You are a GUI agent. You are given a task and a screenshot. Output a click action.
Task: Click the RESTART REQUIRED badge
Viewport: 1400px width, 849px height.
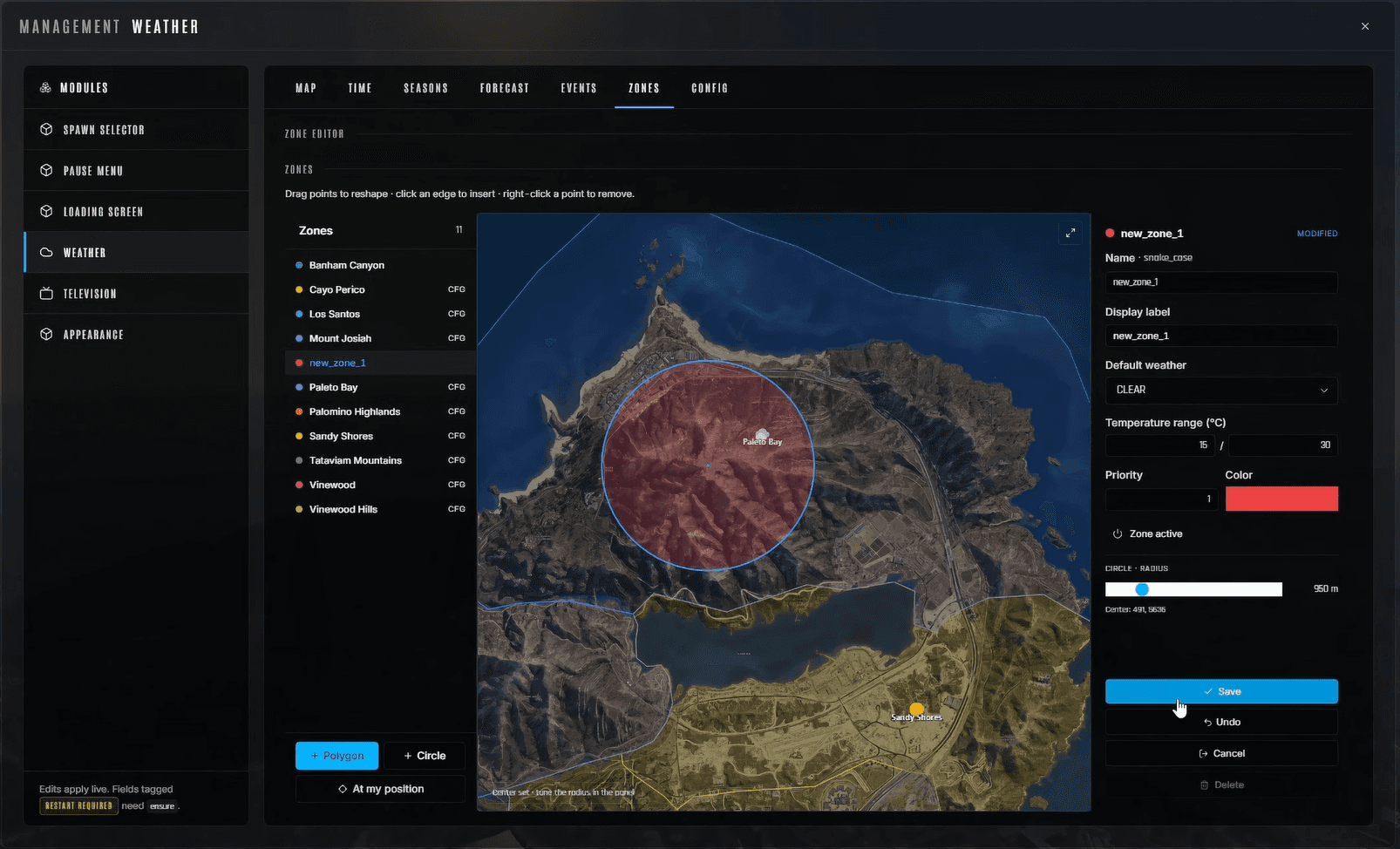[78, 805]
